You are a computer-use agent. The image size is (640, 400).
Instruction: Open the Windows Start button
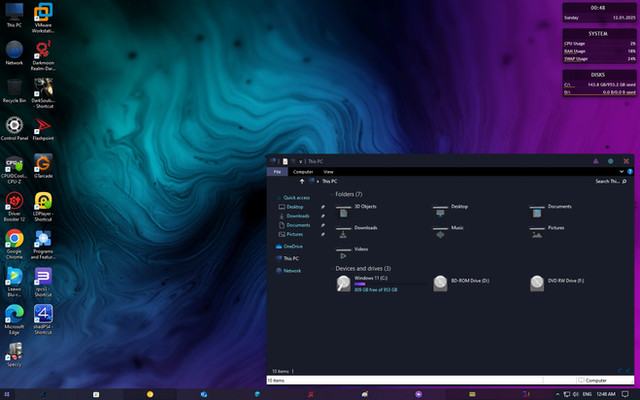tap(7, 394)
